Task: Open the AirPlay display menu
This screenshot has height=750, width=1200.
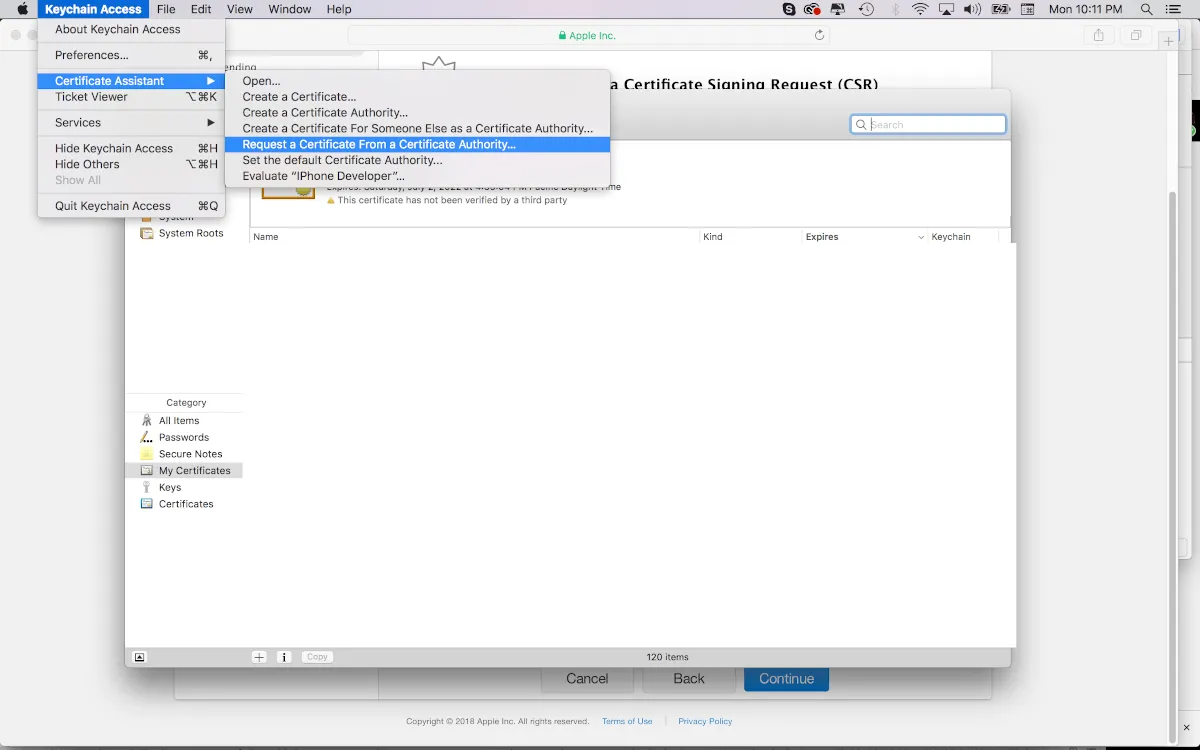Action: click(x=946, y=9)
